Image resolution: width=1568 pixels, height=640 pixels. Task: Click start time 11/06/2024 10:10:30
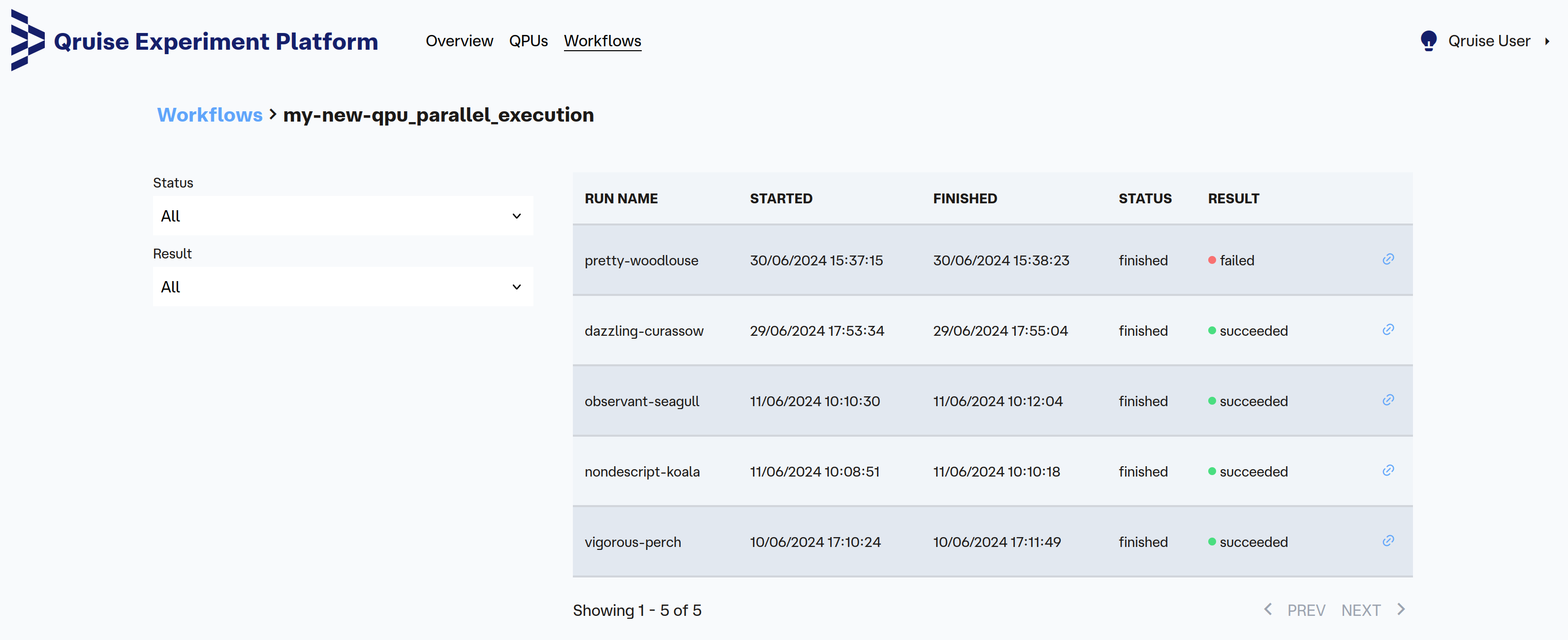(x=815, y=401)
